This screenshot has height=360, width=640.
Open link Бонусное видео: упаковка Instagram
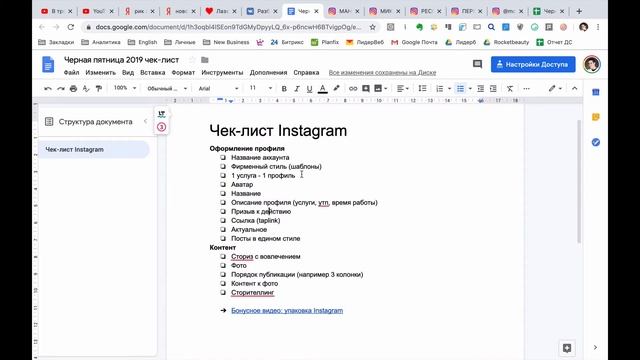click(287, 311)
